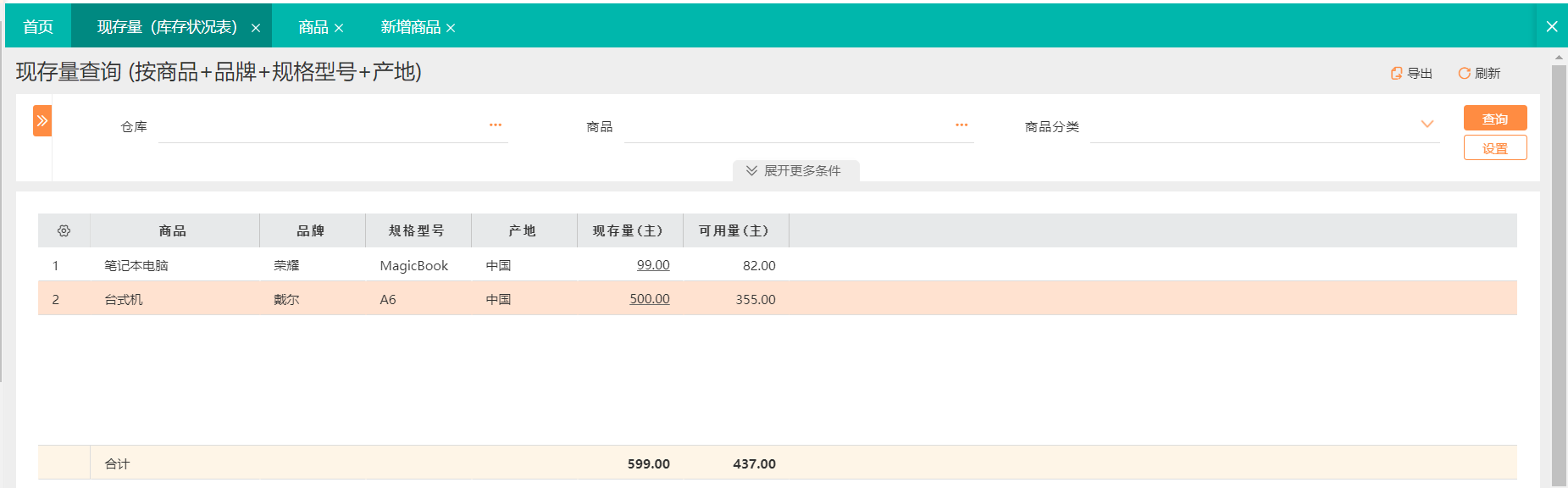This screenshot has width=1568, height=488.
Task: Click the 合计 summary label
Action: point(117,463)
